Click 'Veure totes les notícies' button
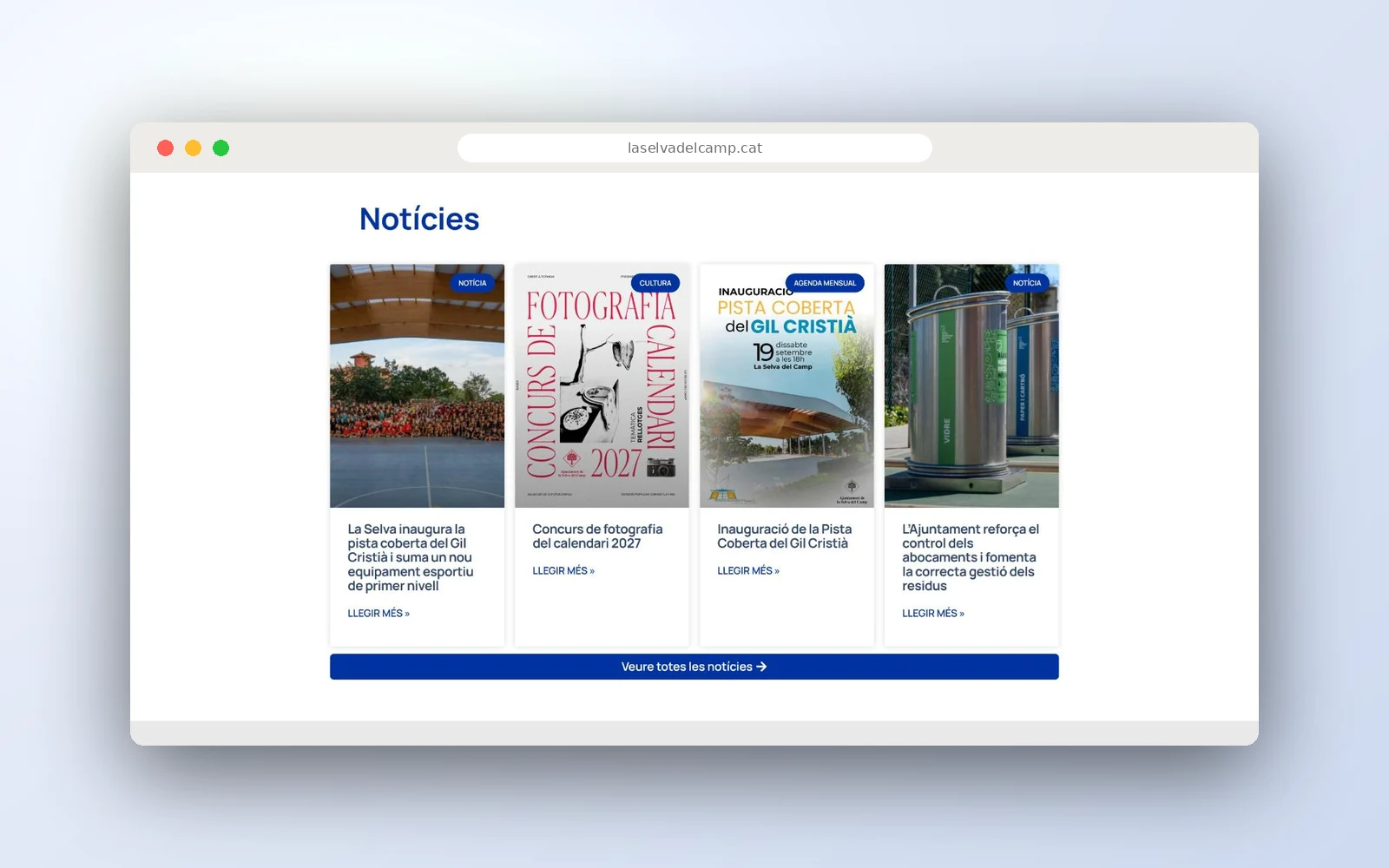 (x=694, y=667)
